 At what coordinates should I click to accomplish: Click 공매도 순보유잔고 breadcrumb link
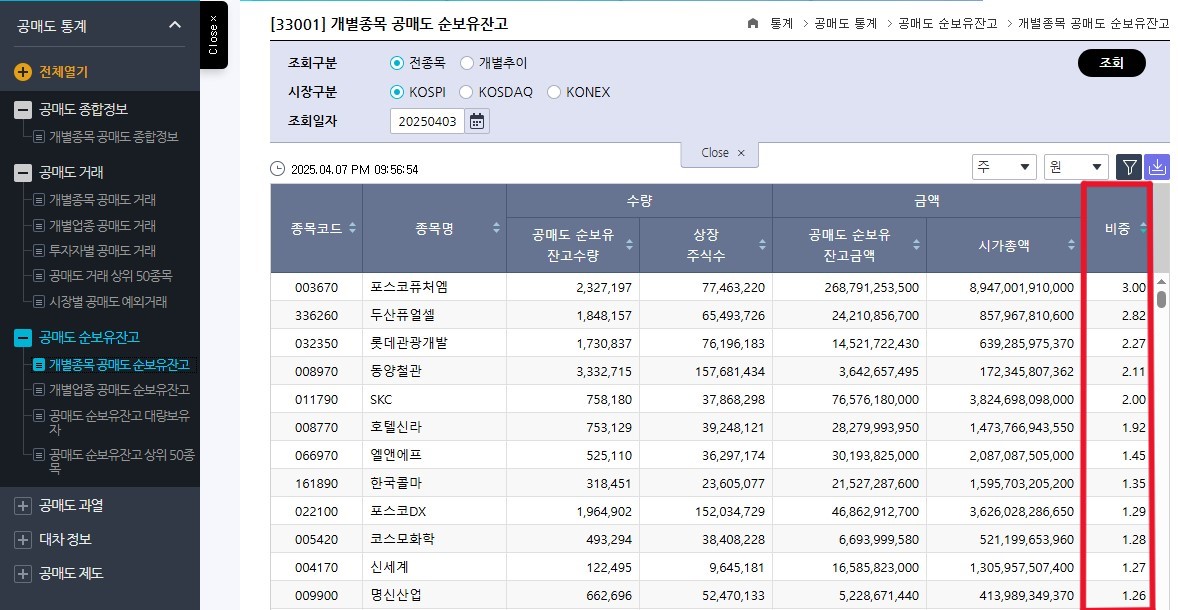click(947, 23)
